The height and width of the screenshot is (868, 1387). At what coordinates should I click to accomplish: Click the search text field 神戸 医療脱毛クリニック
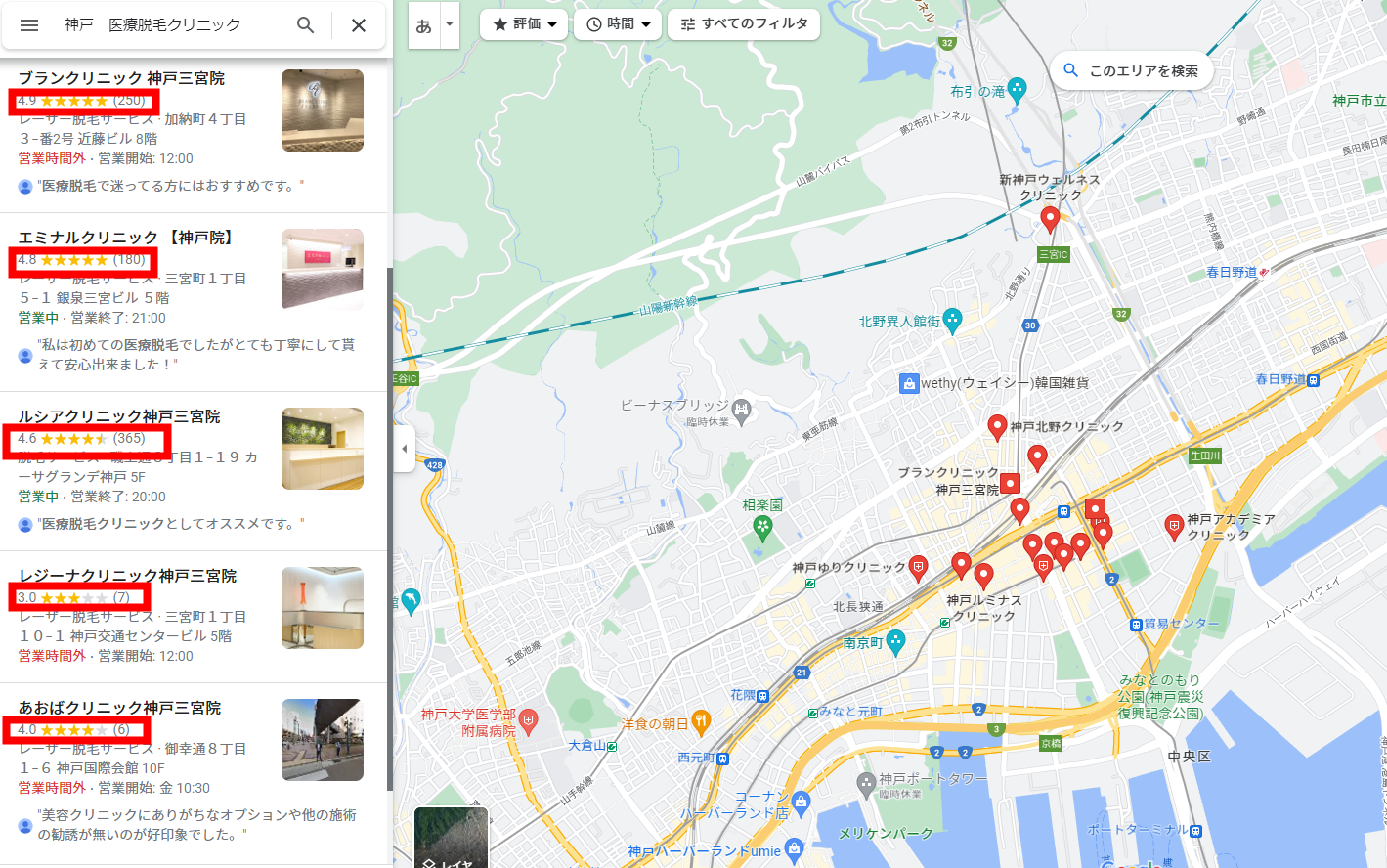(166, 25)
